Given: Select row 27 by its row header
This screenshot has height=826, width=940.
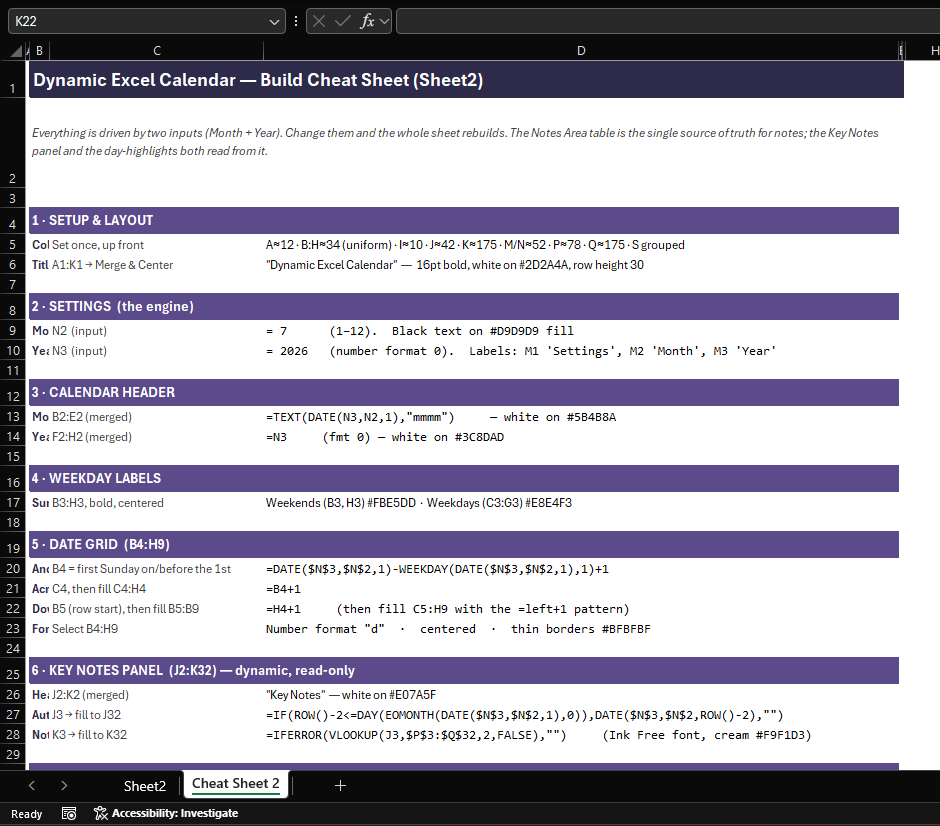Looking at the screenshot, I should [x=13, y=715].
